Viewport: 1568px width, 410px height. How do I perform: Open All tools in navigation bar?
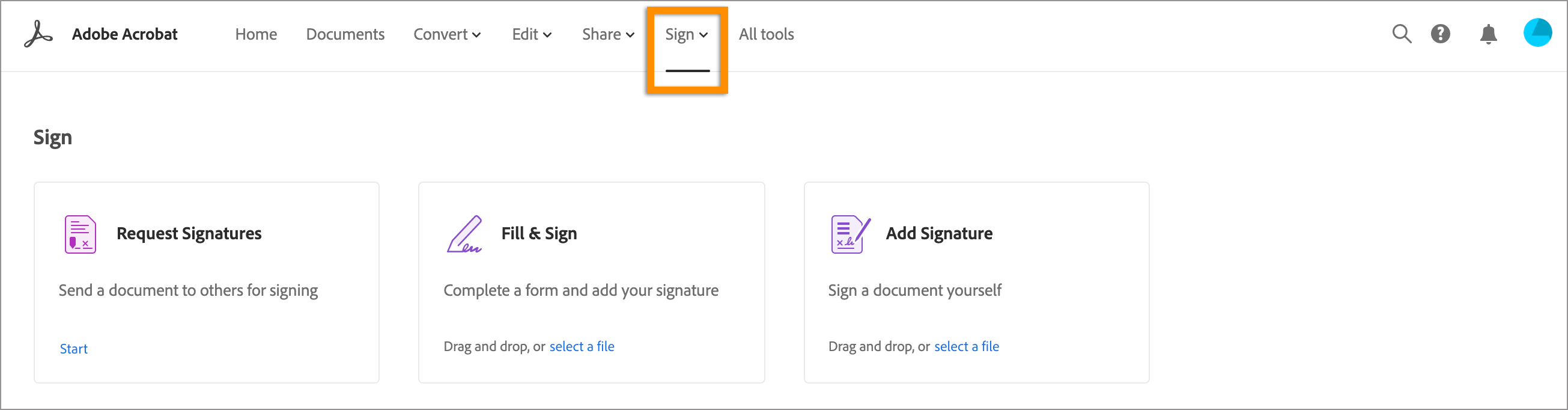[x=766, y=35]
